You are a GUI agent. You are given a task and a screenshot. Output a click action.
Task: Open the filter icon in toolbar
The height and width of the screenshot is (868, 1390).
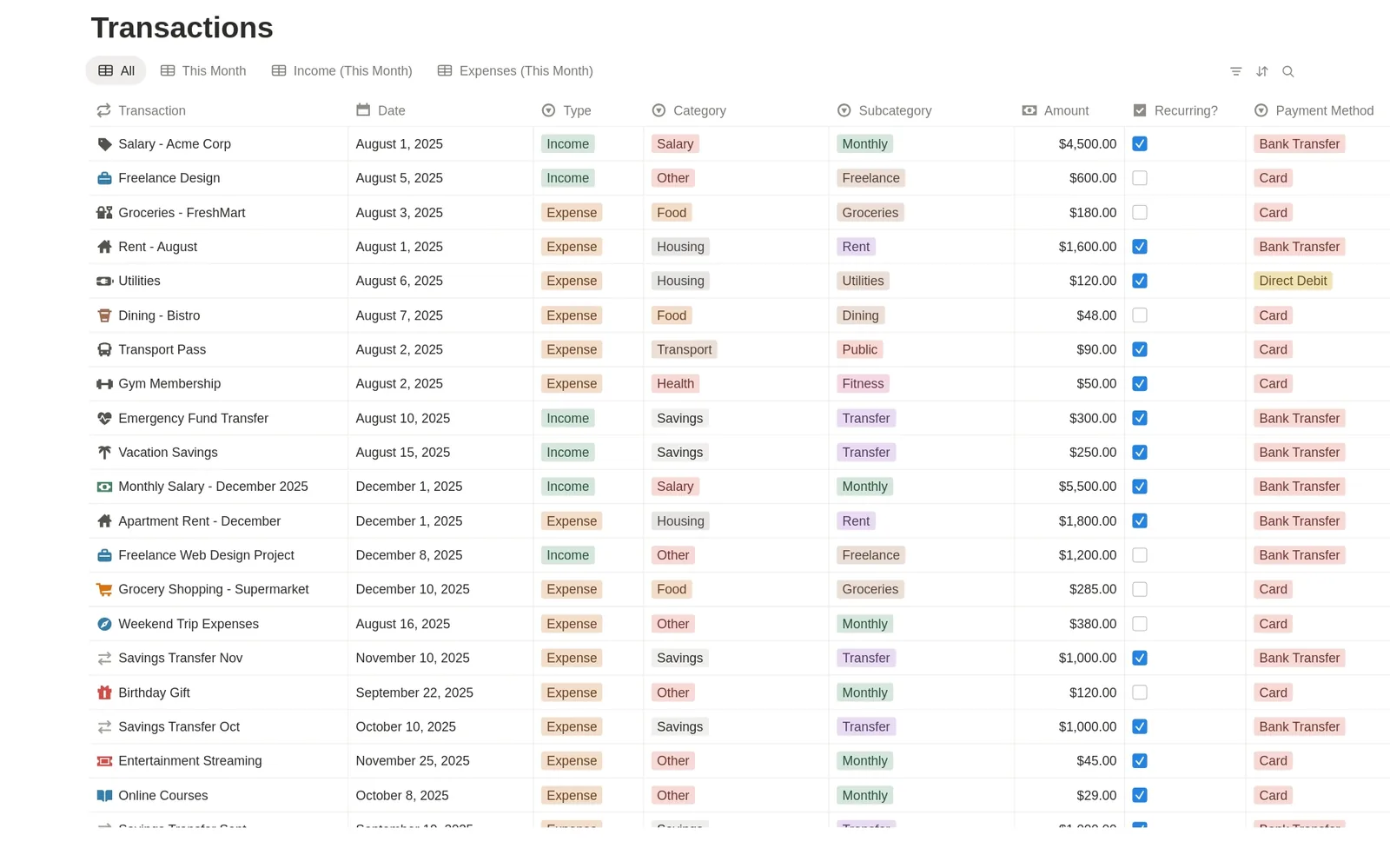point(1235,71)
